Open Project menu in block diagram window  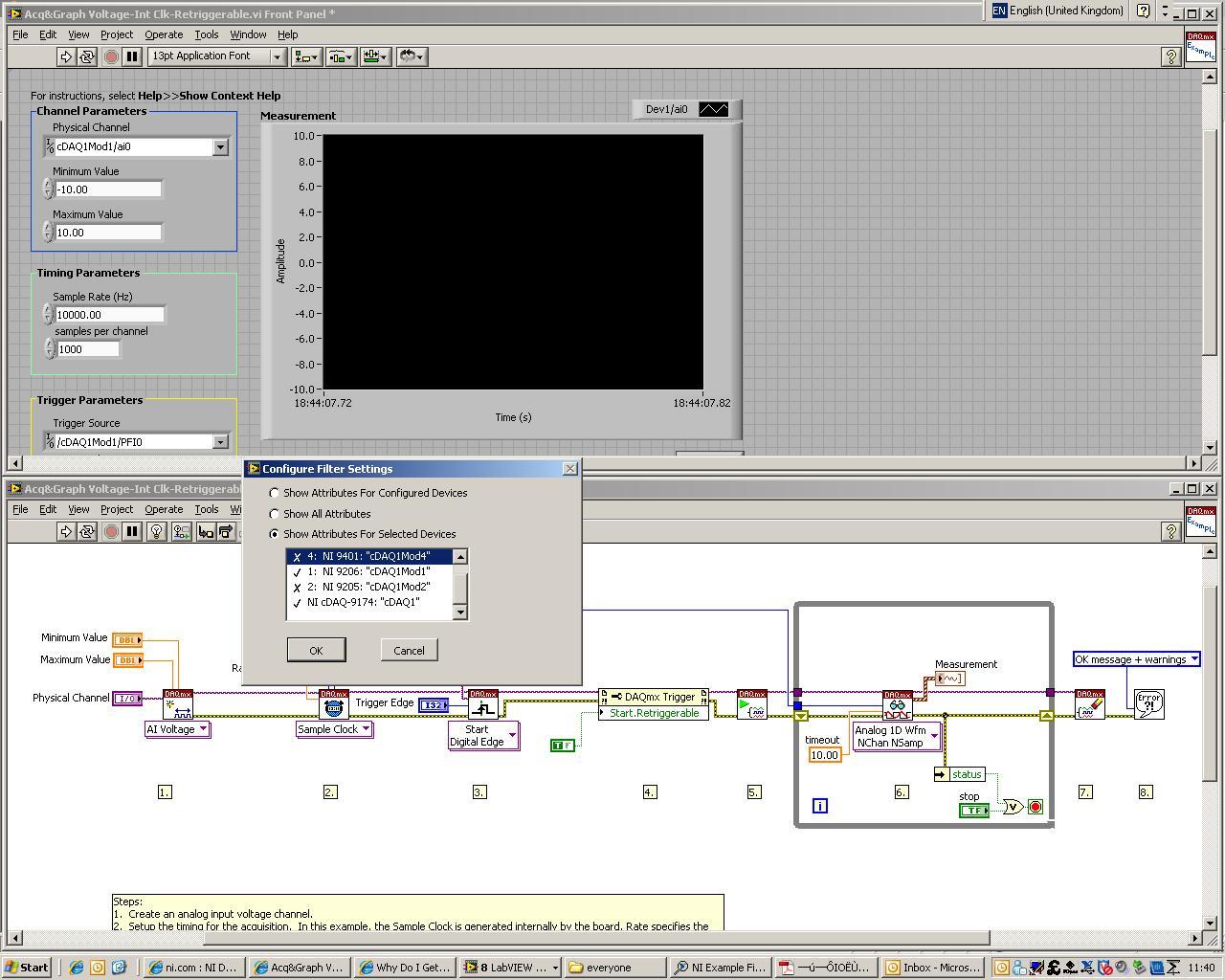117,509
